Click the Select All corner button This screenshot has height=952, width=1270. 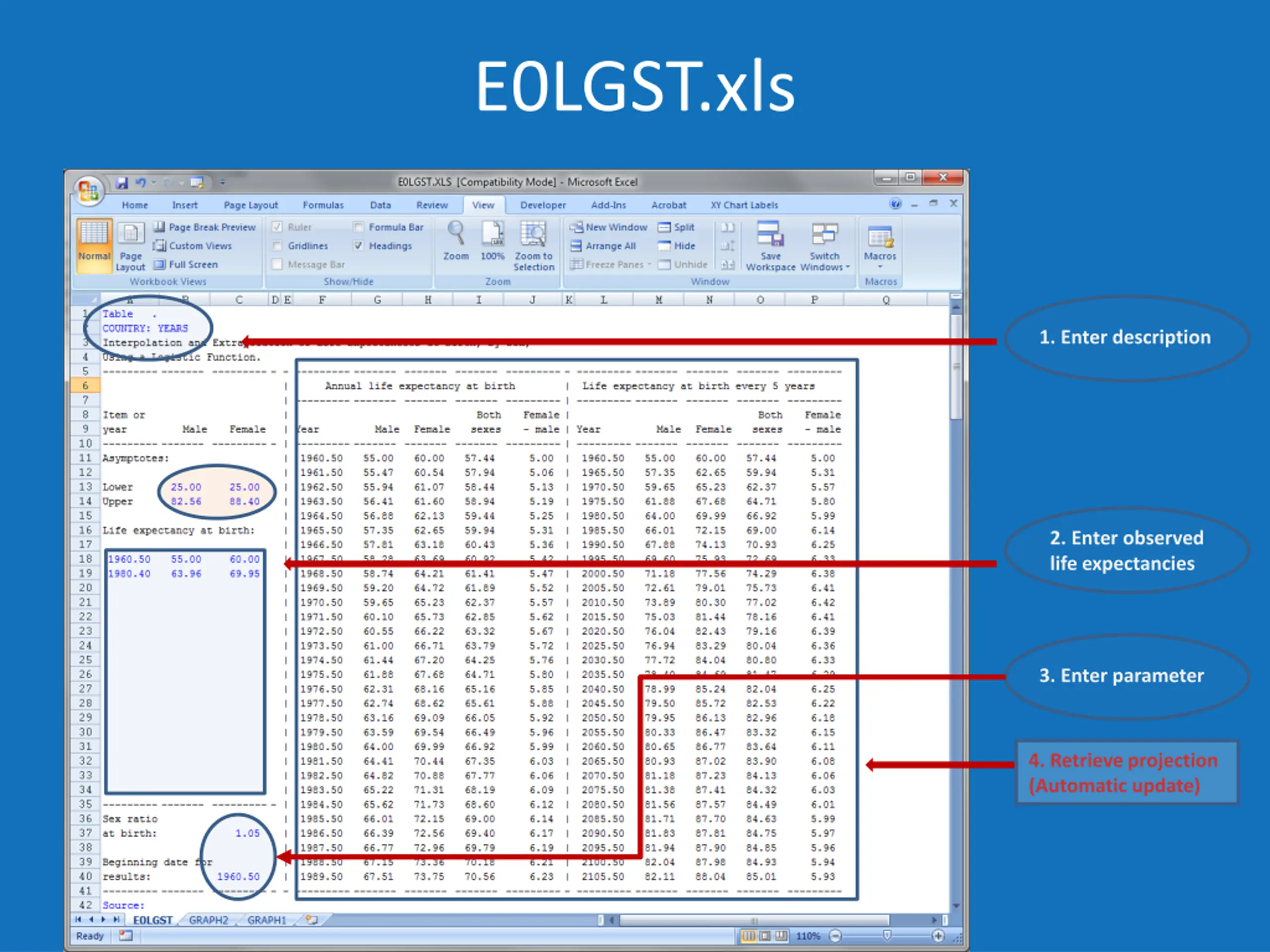(x=86, y=299)
